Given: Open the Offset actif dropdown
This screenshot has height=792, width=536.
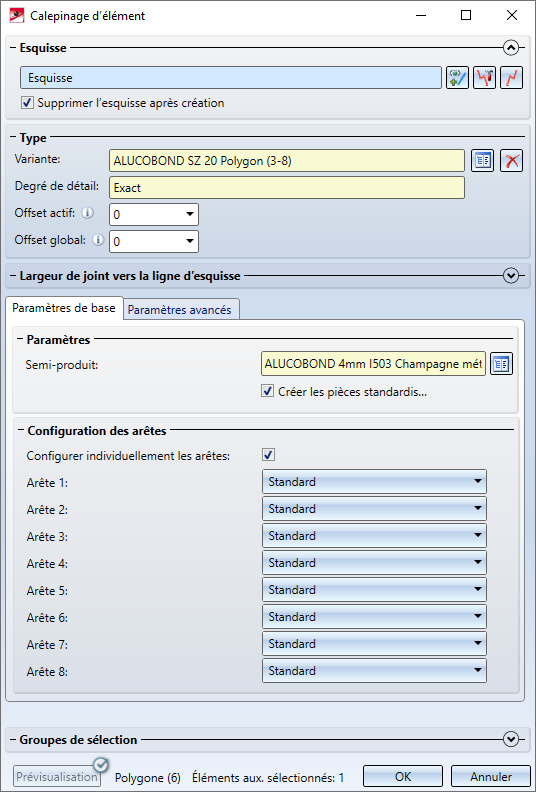Looking at the screenshot, I should click(x=154, y=215).
